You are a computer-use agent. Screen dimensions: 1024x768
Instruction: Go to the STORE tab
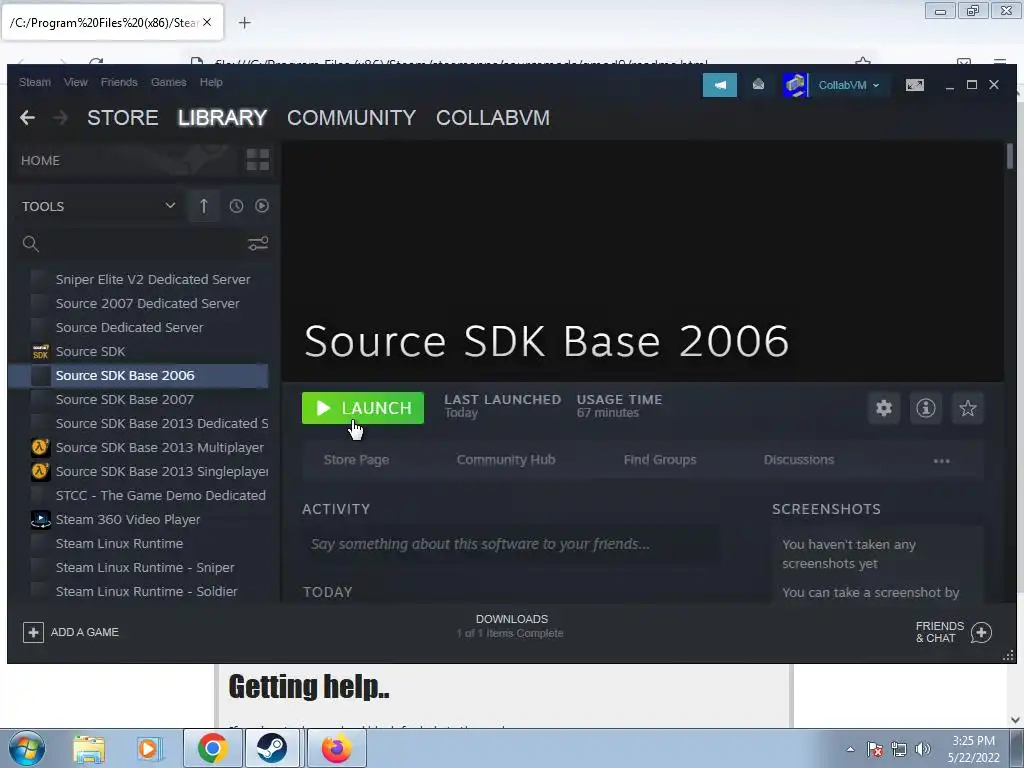[123, 118]
